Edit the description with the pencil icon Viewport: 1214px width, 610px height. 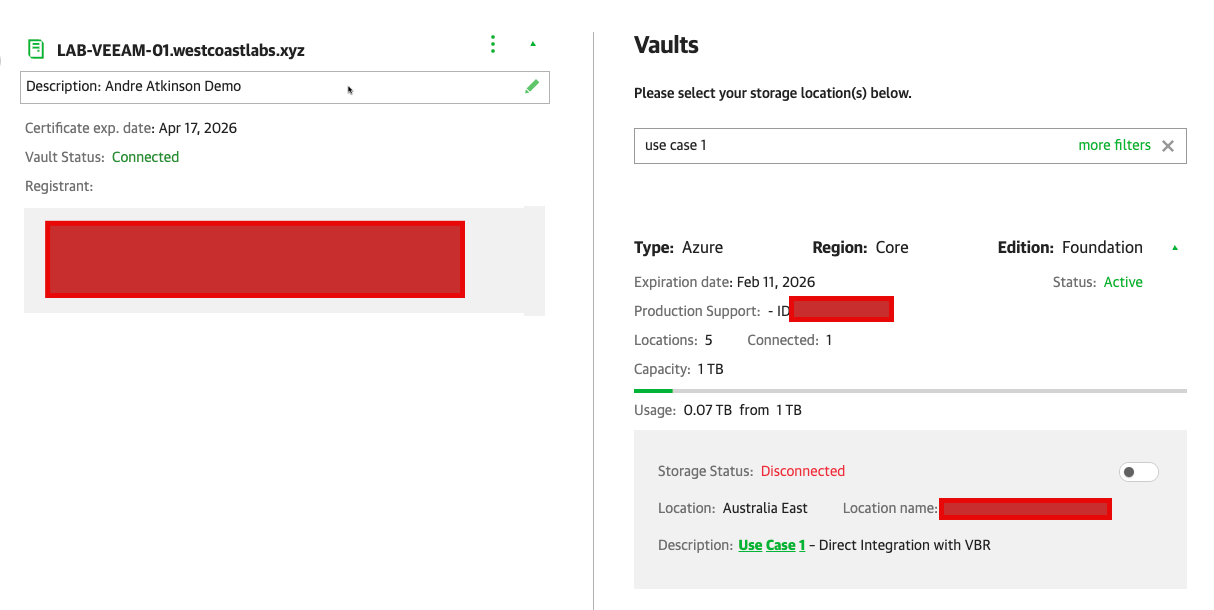[532, 87]
